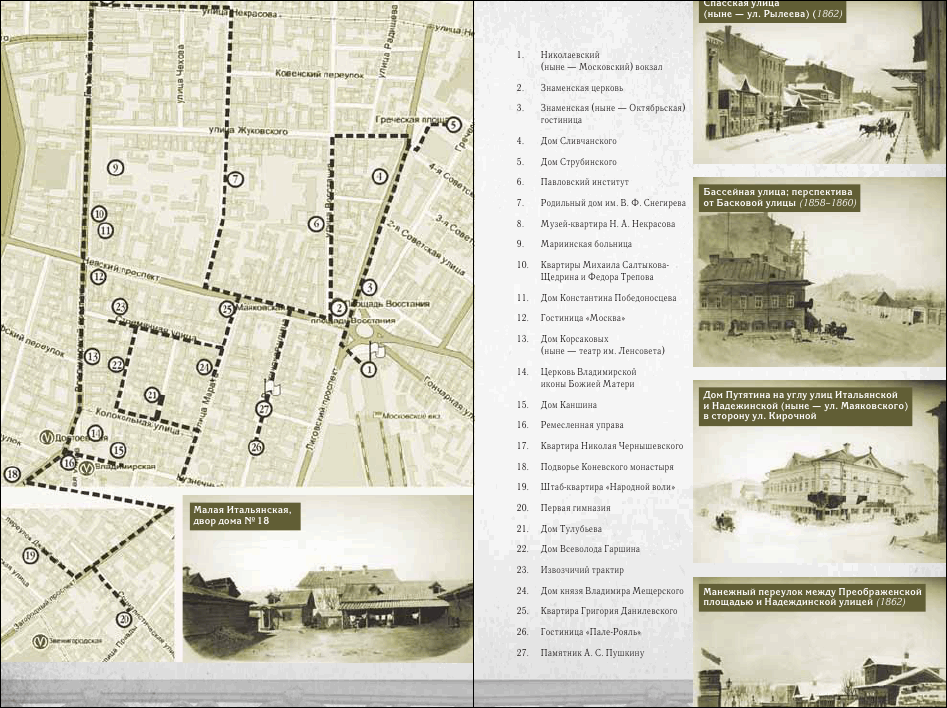This screenshot has height=708, width=947.
Task: Click circled marker 22 on the map
Action: (x=117, y=365)
